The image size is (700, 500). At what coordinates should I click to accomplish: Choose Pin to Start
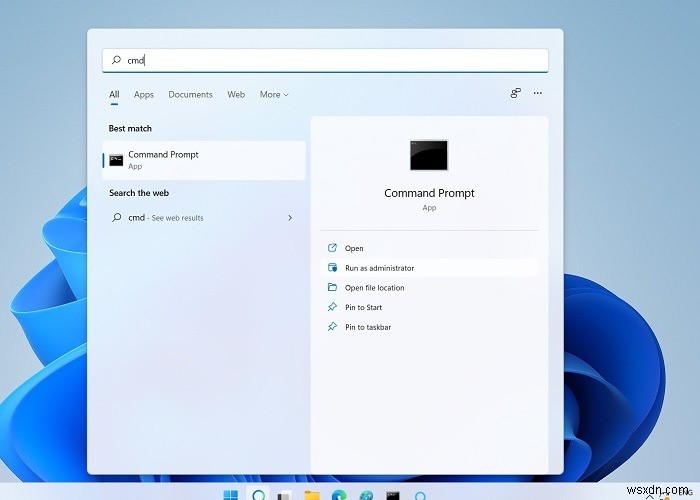coord(429,307)
